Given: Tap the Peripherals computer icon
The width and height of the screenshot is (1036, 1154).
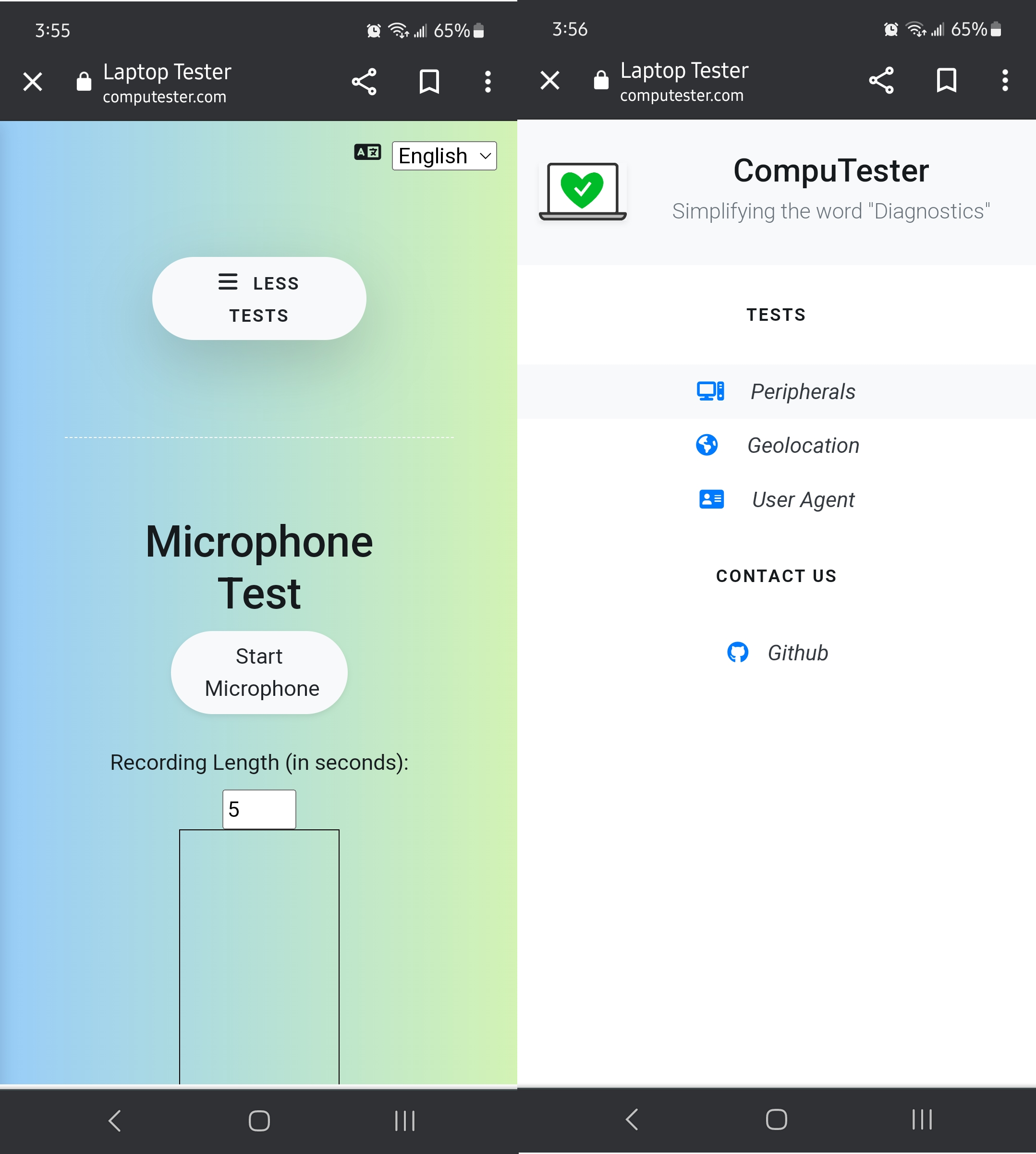Looking at the screenshot, I should 710,391.
